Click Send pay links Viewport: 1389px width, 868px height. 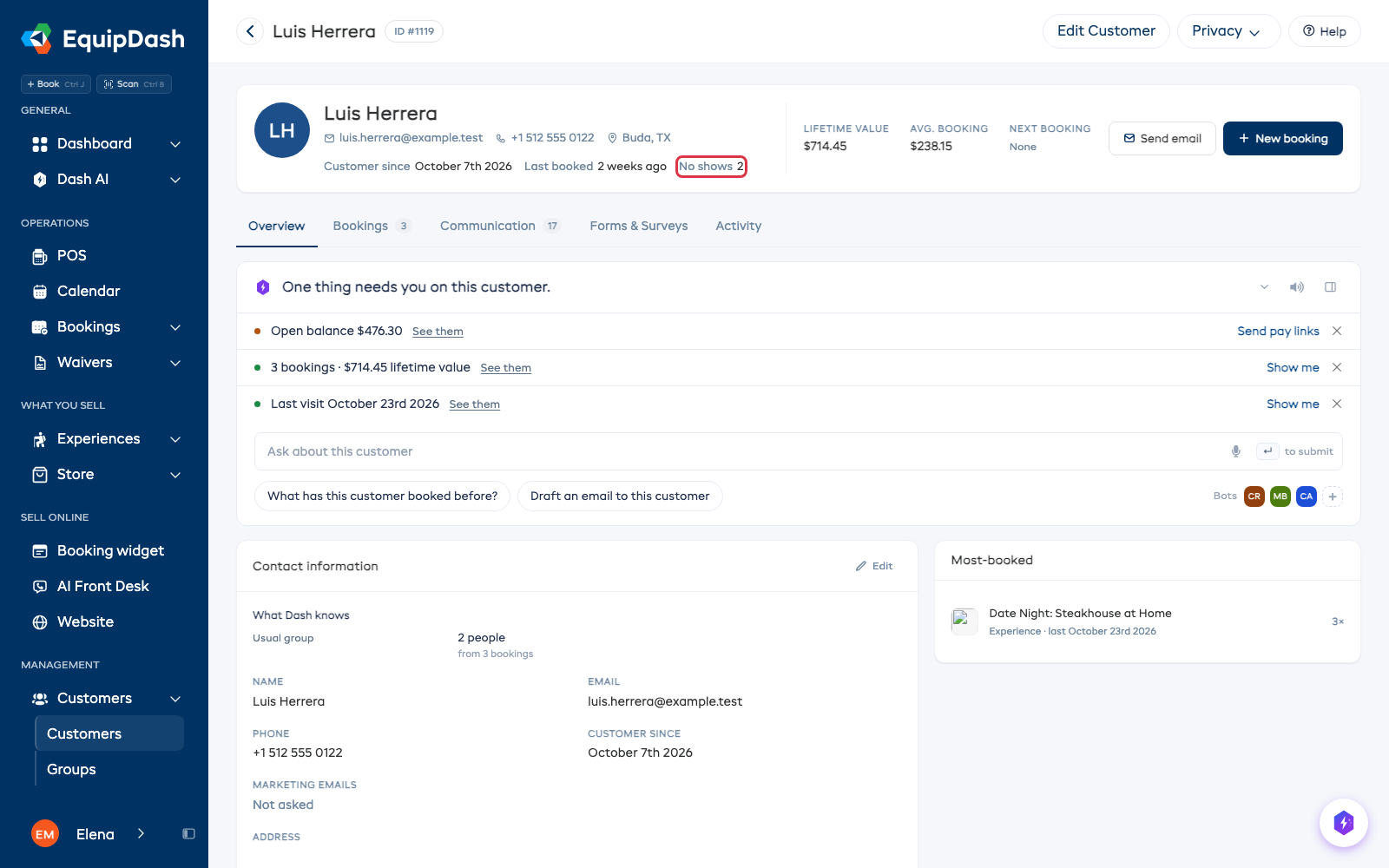(1278, 331)
